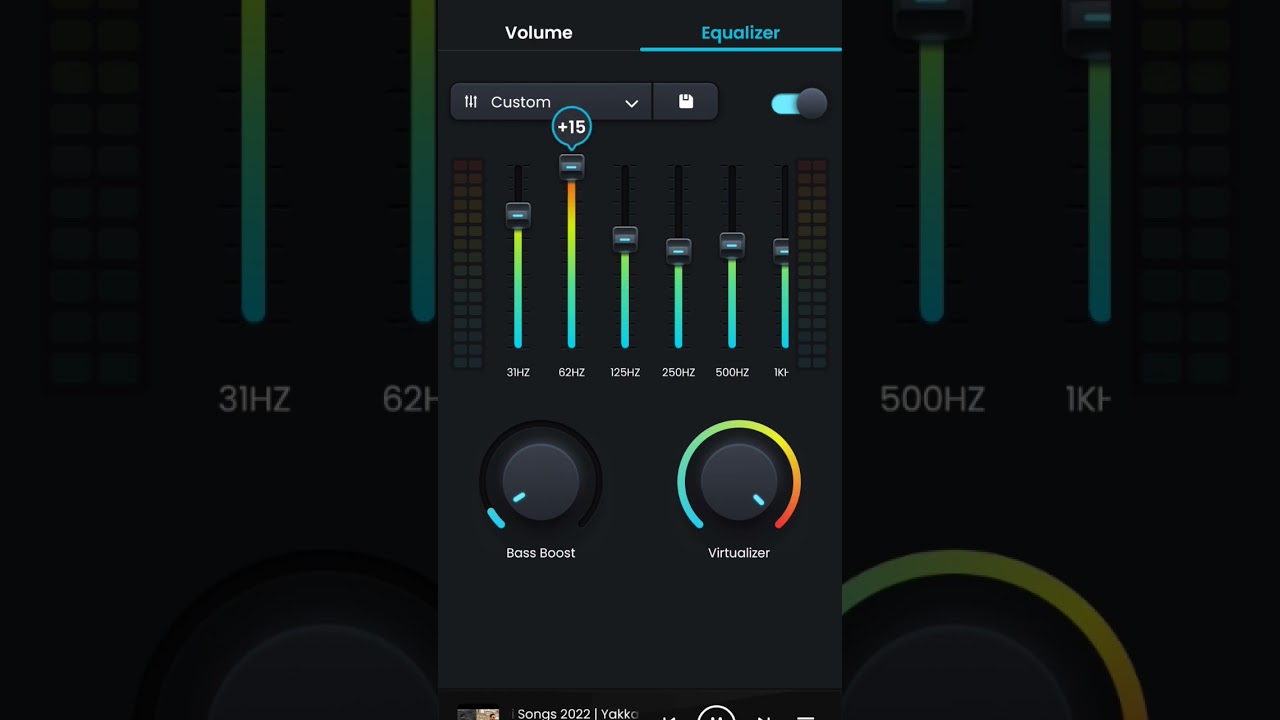Select the Equalizer tab
The image size is (1280, 720).
(x=740, y=32)
